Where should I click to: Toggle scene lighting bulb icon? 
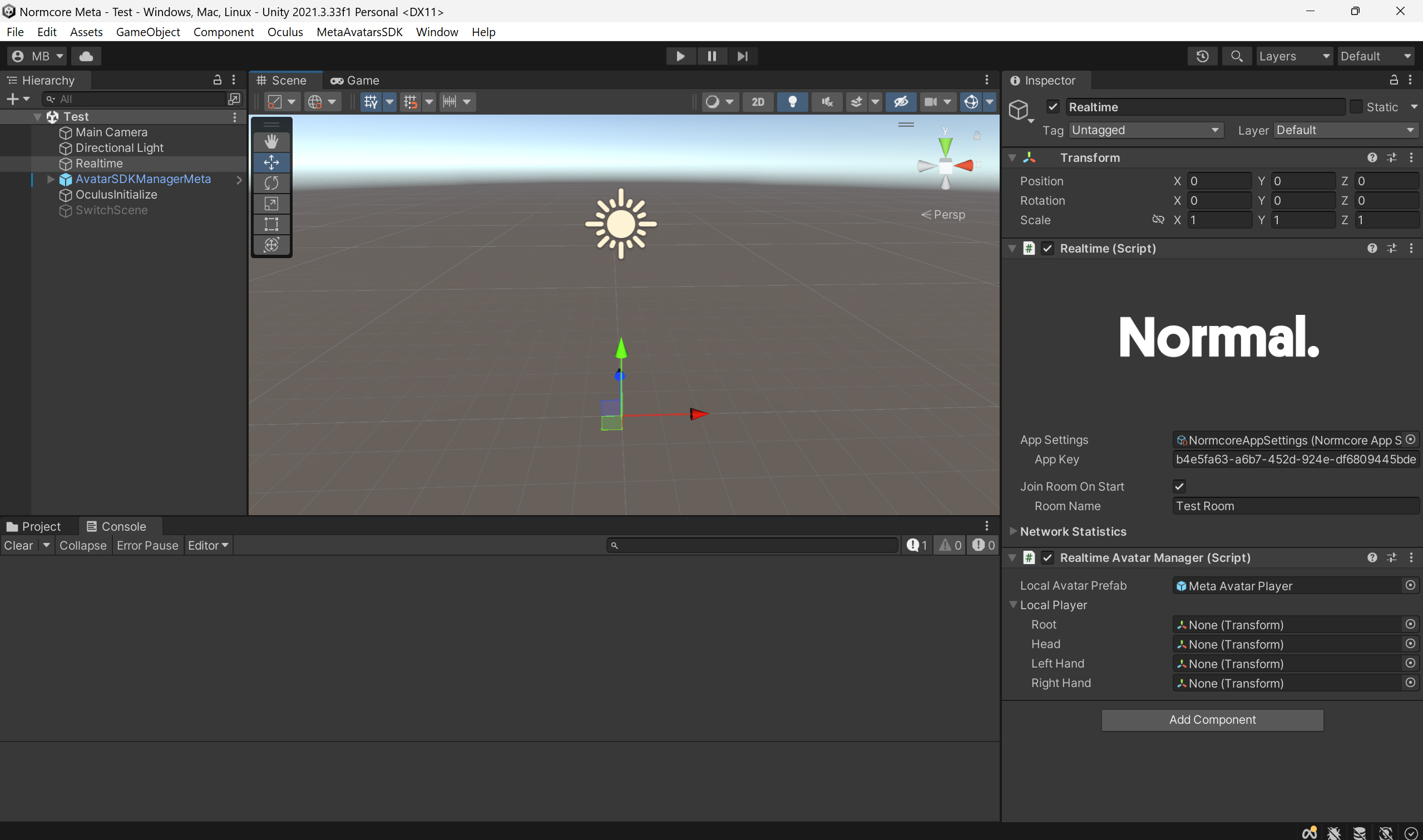tap(793, 102)
